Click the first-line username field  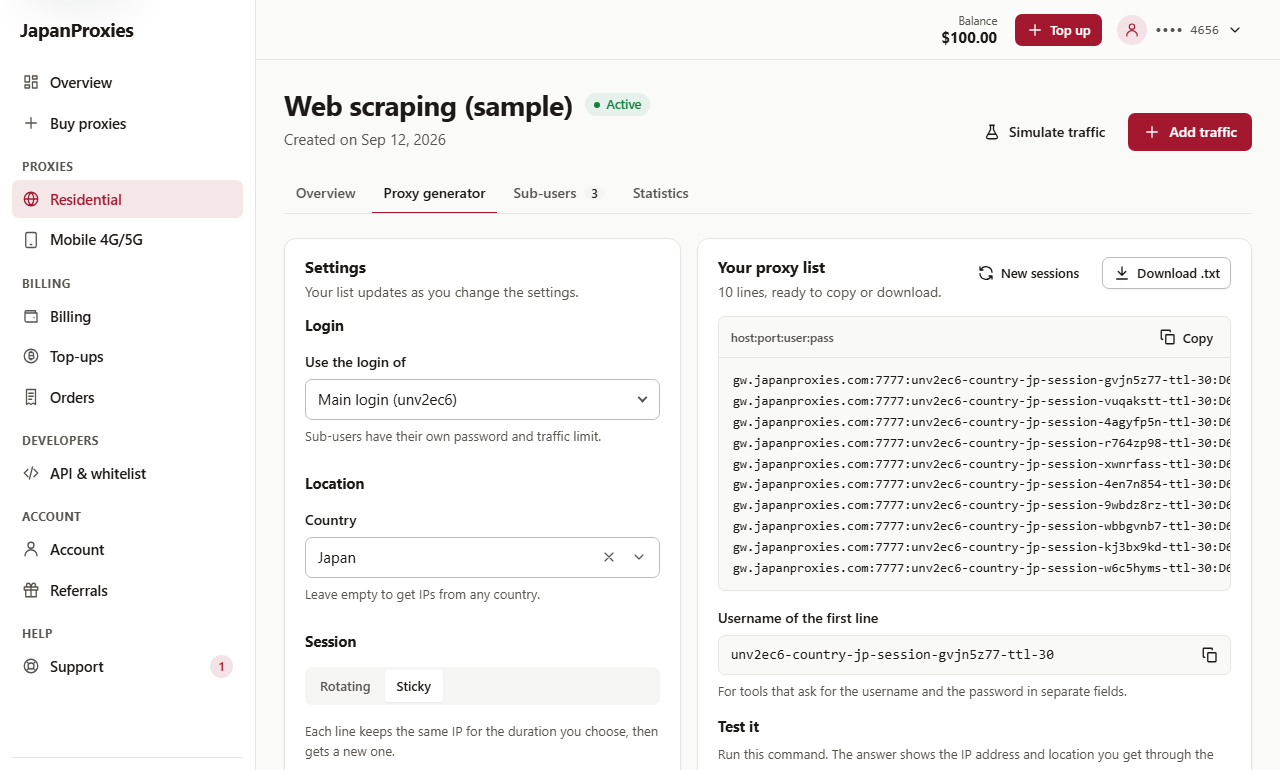(x=974, y=655)
